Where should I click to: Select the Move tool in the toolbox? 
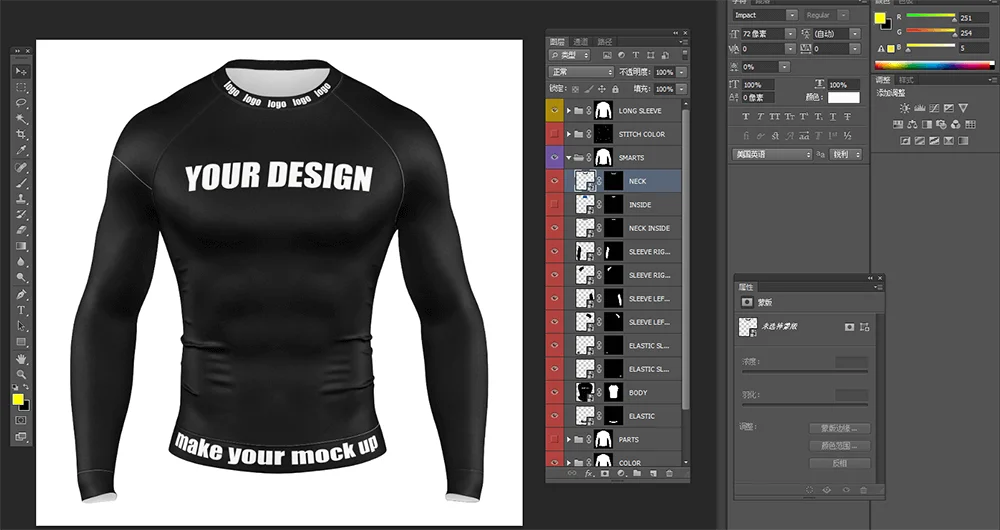21,71
